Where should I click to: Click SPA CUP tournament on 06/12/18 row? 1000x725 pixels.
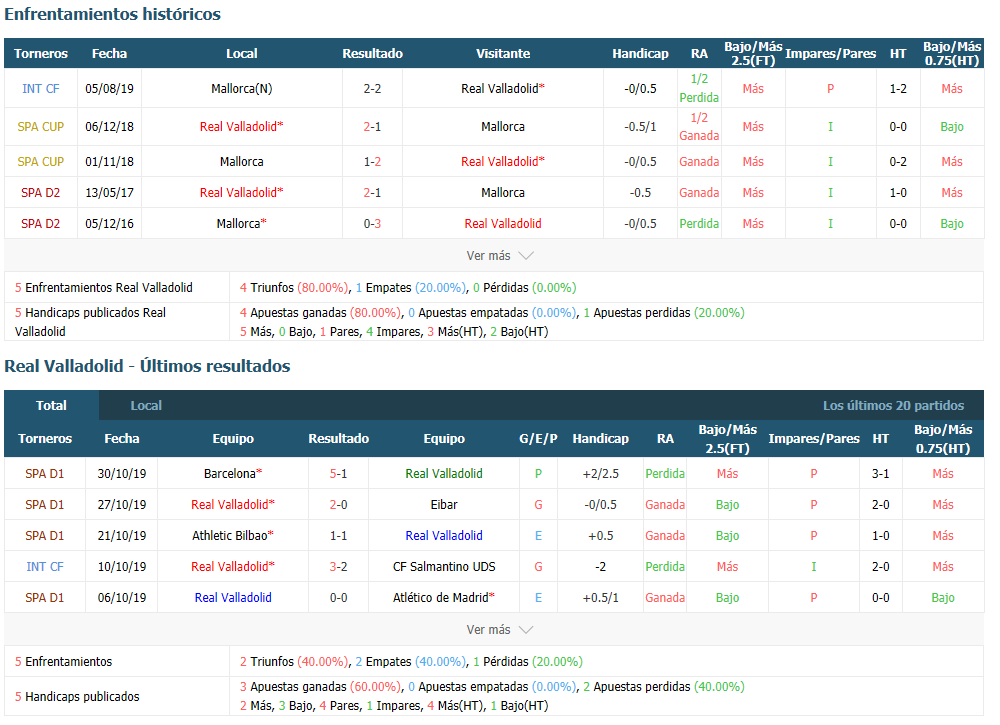pos(41,127)
